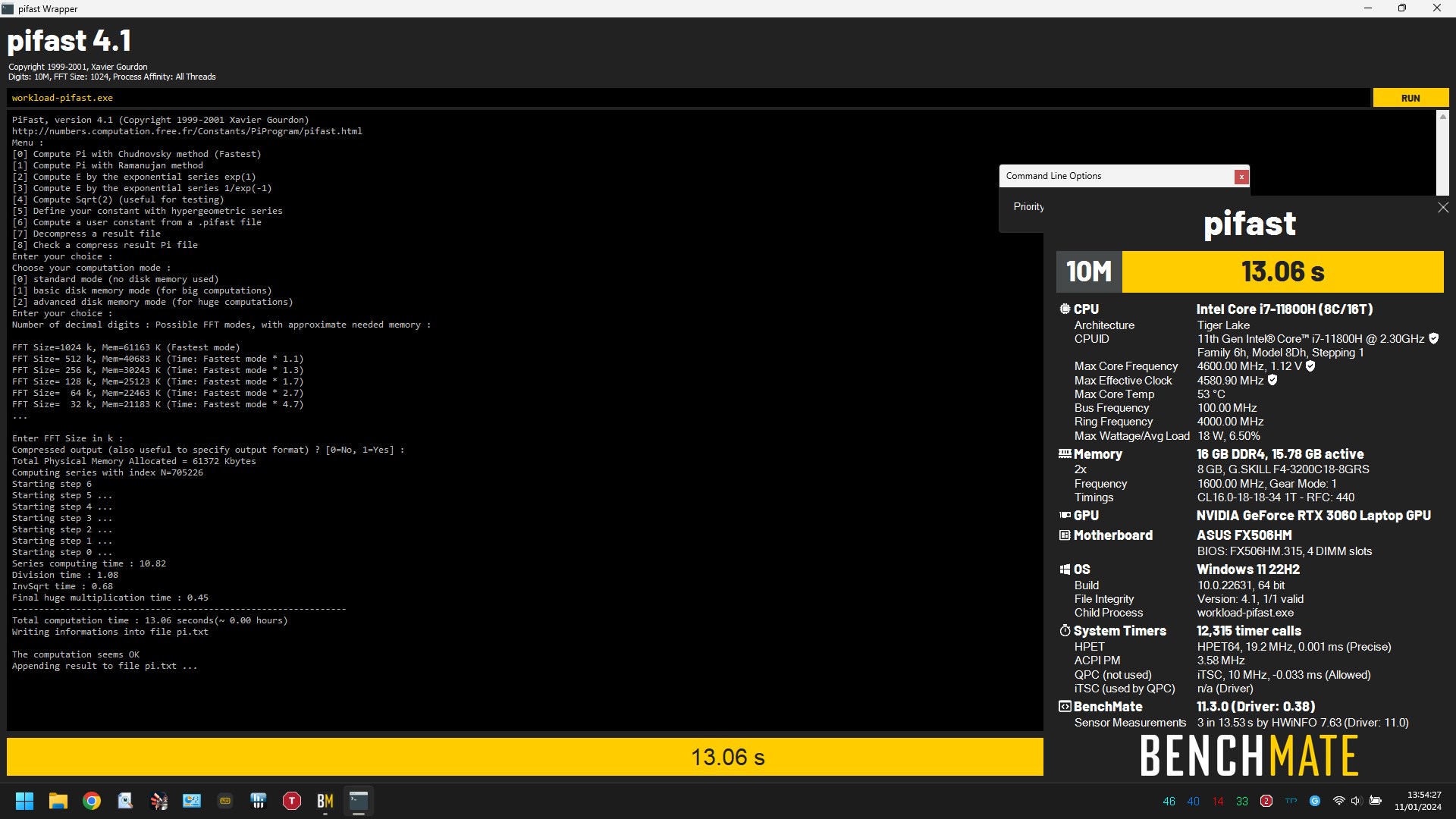The width and height of the screenshot is (1456, 819).
Task: Open the red T stop-sign taskbar app
Action: point(292,801)
